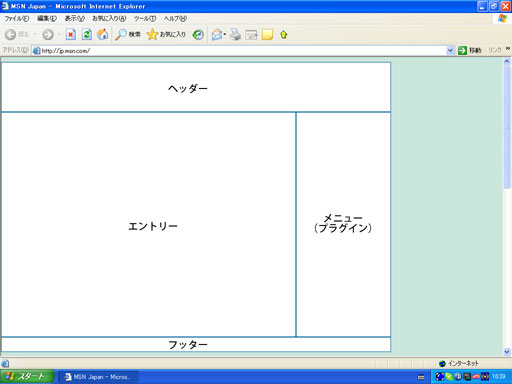The height and width of the screenshot is (384, 512).
Task: Click the アドレス(D) address label
Action: pyautogui.click(x=15, y=50)
